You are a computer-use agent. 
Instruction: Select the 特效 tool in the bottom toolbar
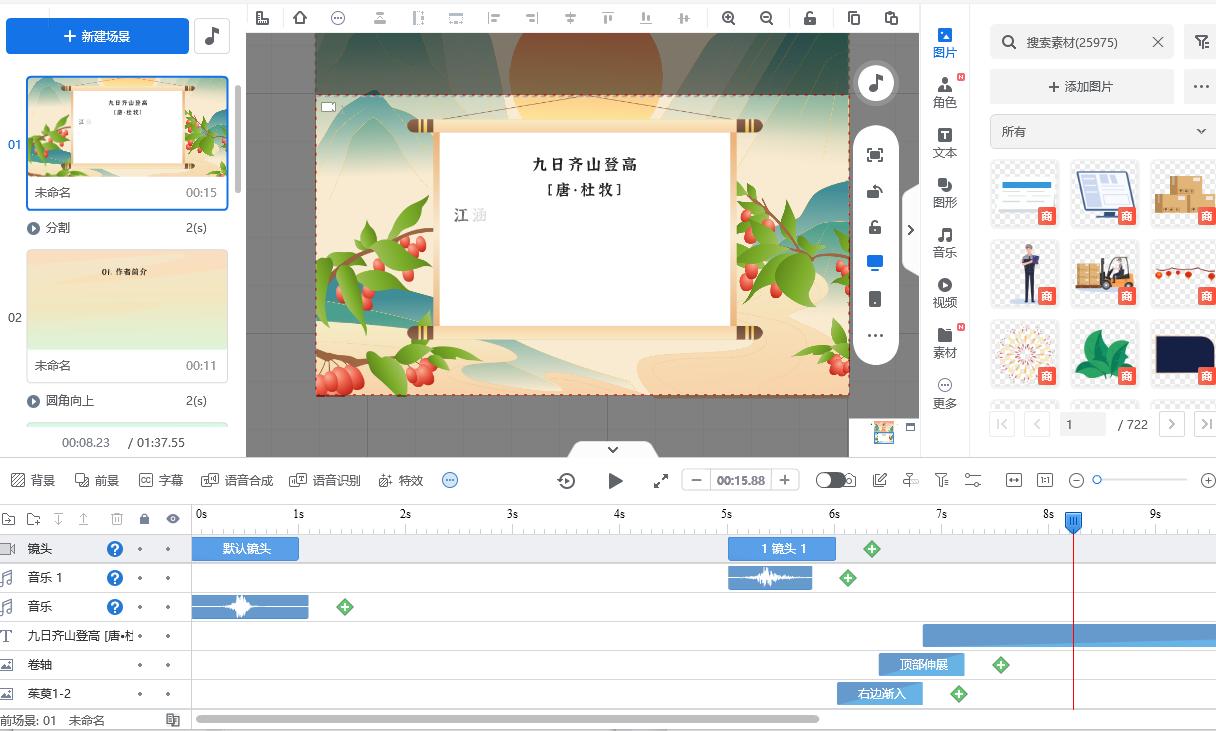coord(399,480)
